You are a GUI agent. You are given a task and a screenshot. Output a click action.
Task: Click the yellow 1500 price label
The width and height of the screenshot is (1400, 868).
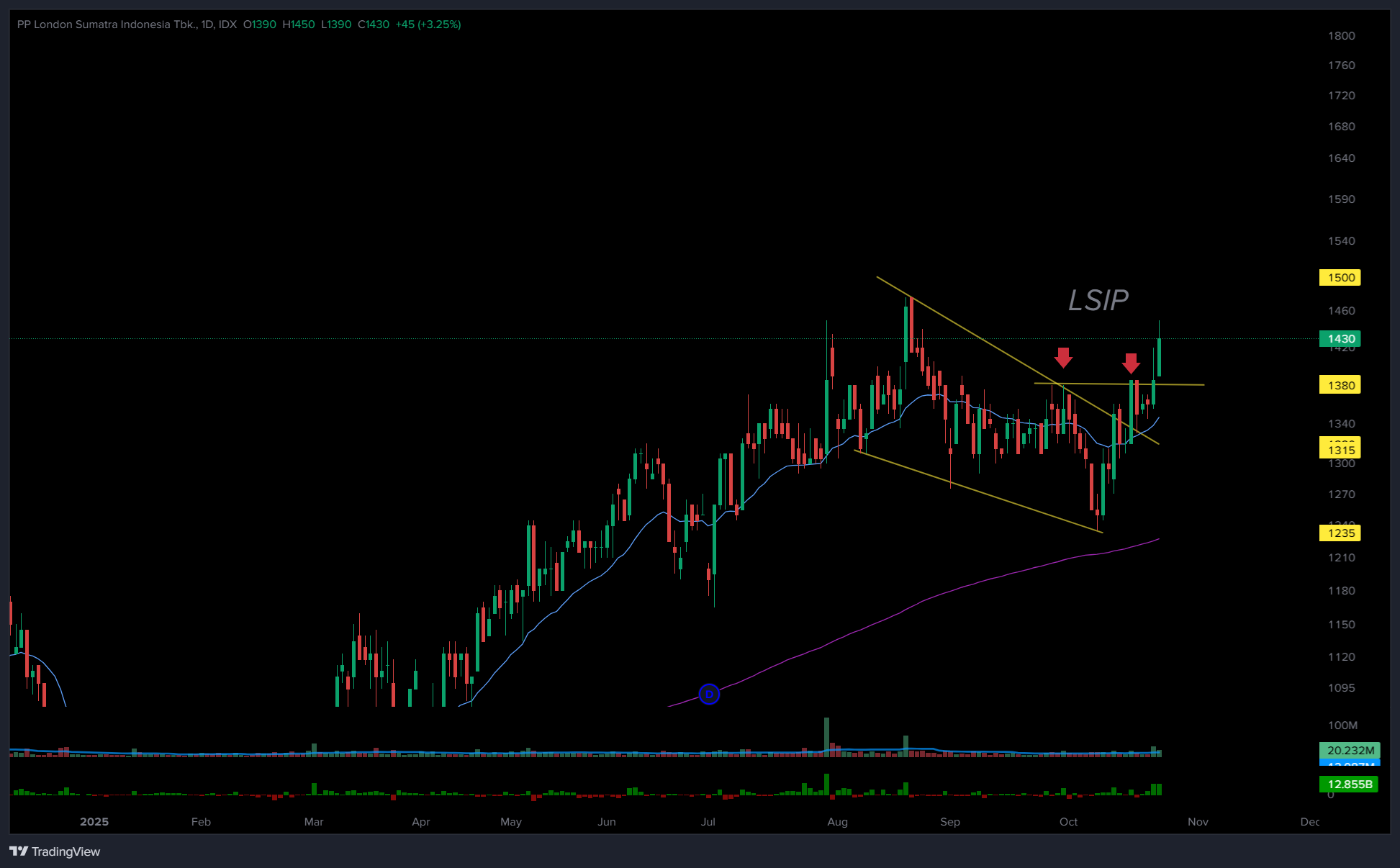(1340, 278)
